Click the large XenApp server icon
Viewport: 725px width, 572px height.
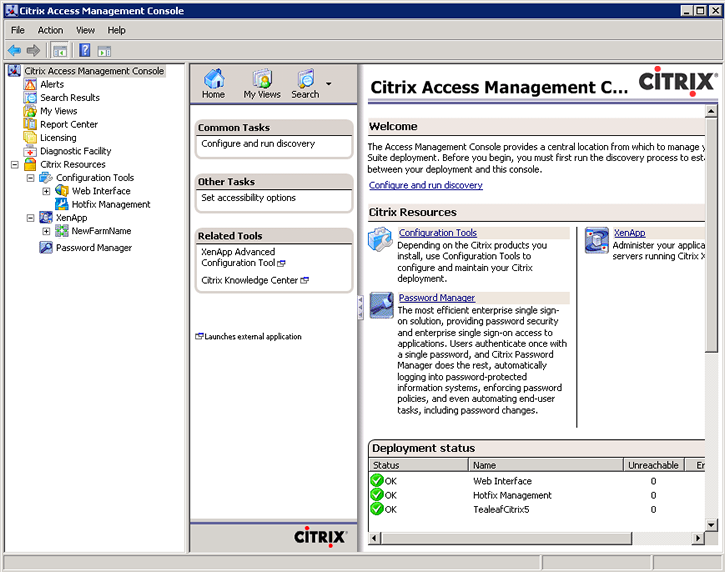point(596,240)
